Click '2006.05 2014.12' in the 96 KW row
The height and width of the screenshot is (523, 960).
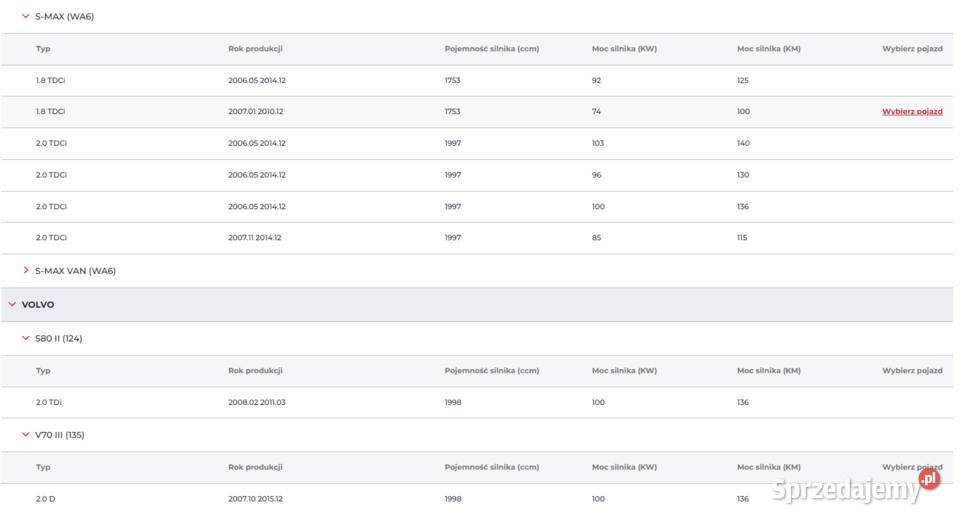(257, 175)
